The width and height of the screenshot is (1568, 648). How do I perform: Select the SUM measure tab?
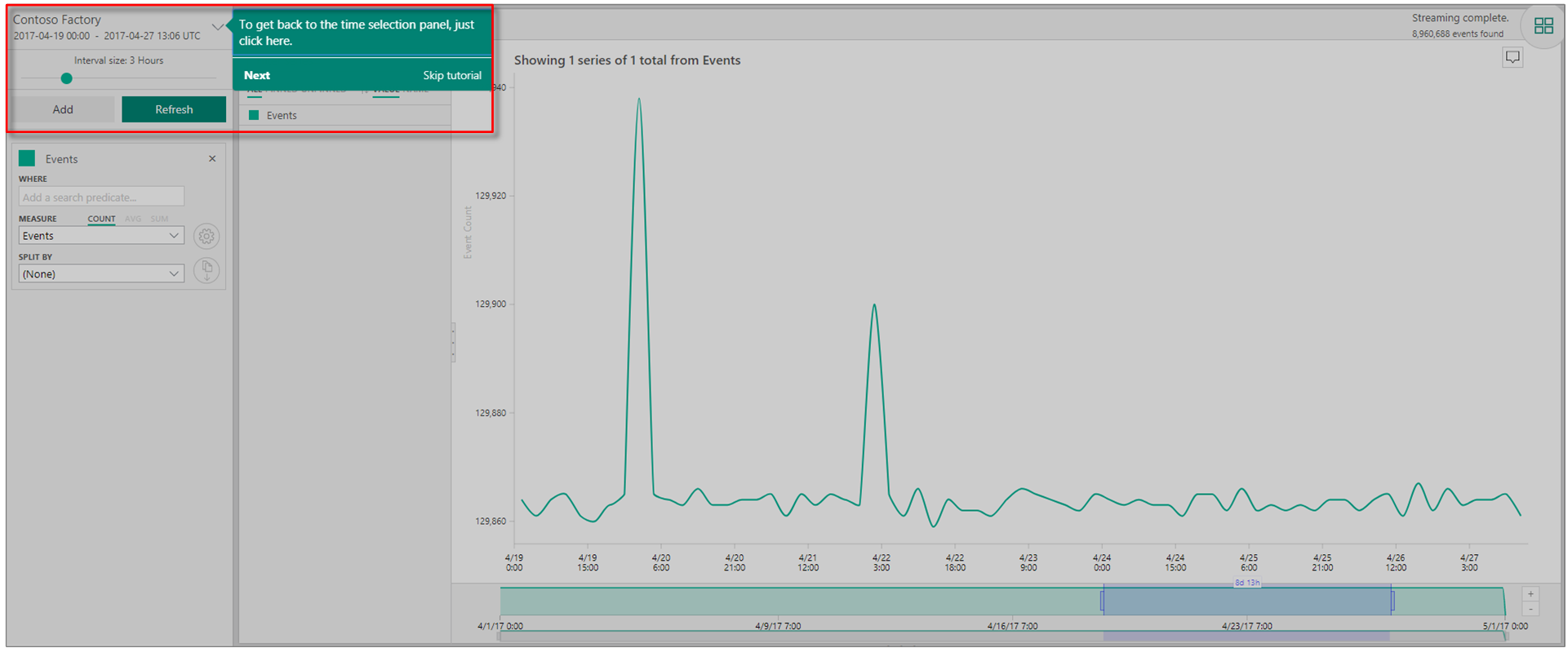(159, 219)
